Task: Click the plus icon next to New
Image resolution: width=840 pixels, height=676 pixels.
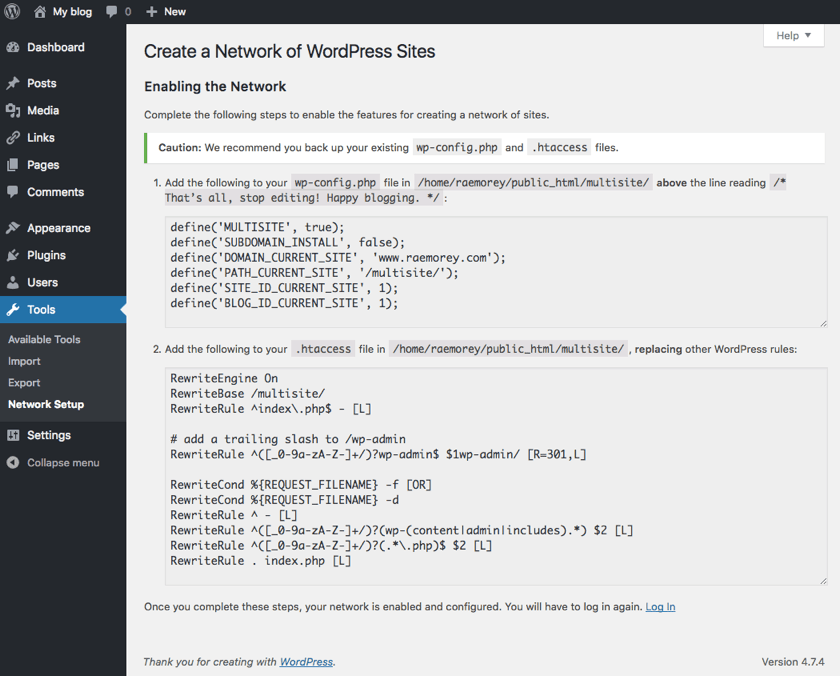Action: coord(152,12)
